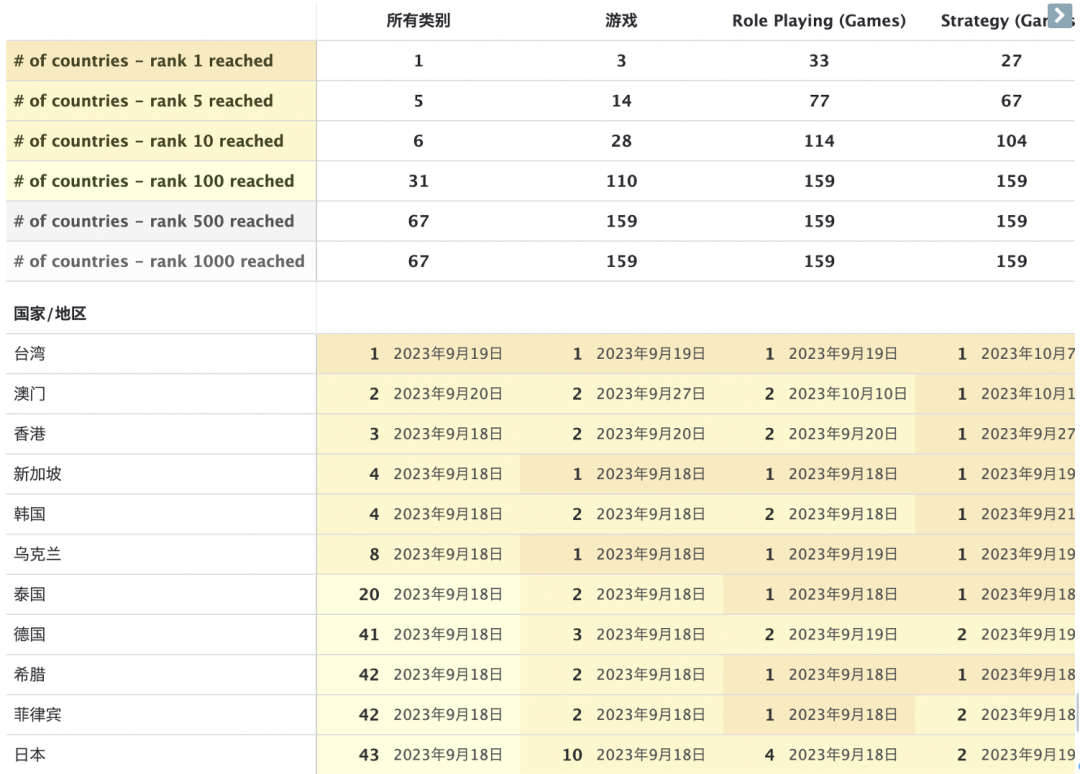Select the 所有类别 column header

click(418, 21)
